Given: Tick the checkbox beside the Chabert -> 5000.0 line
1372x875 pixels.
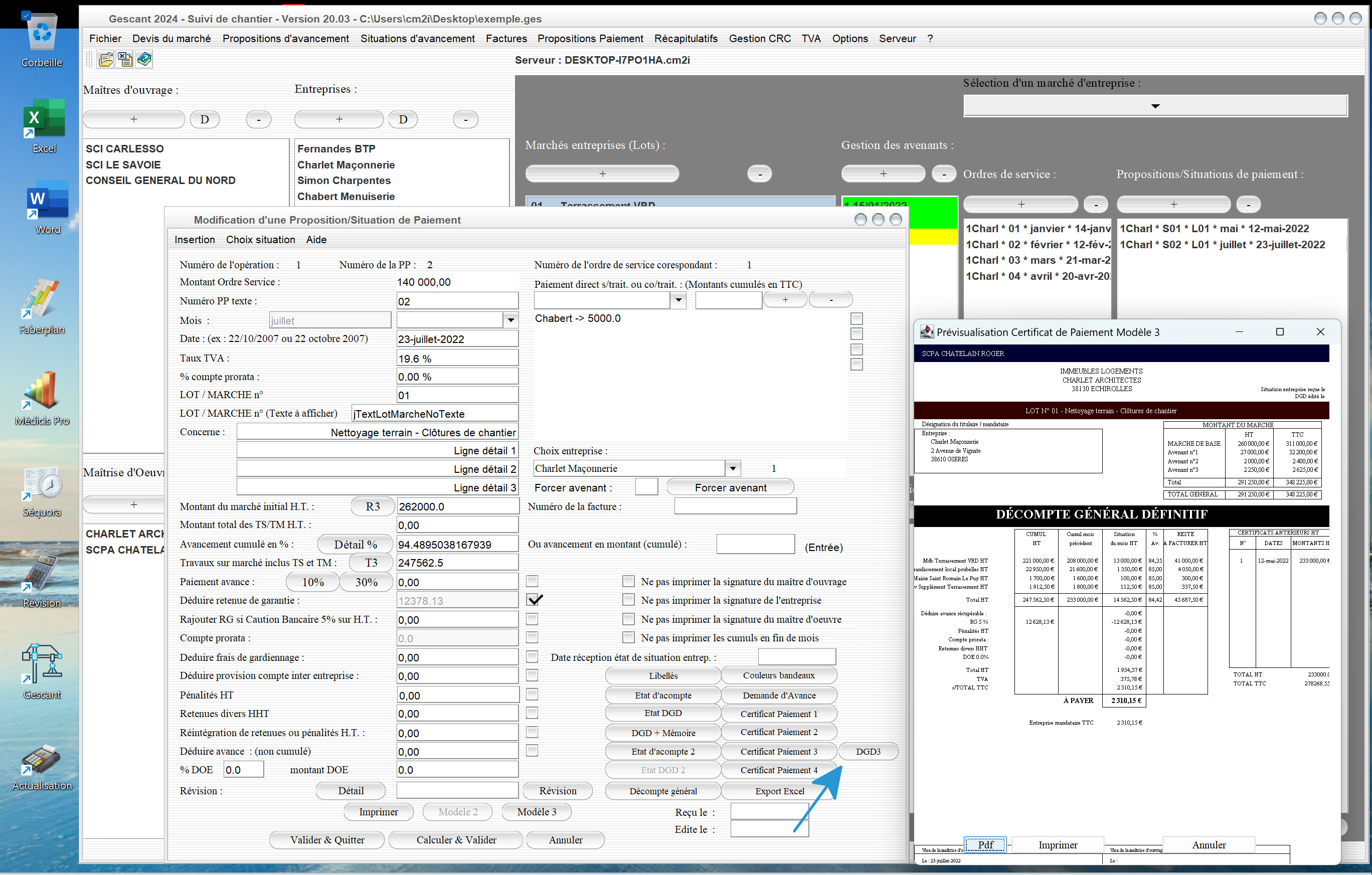Looking at the screenshot, I should point(856,318).
